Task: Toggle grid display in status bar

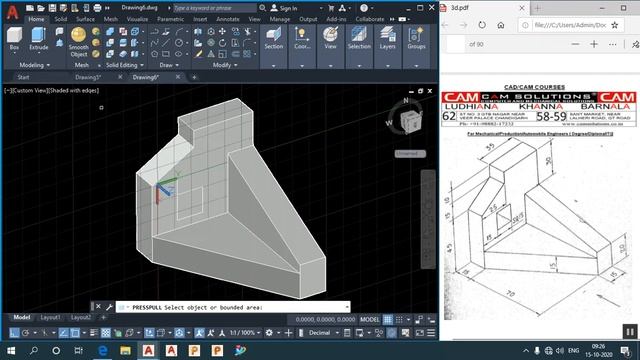Action: click(x=387, y=320)
